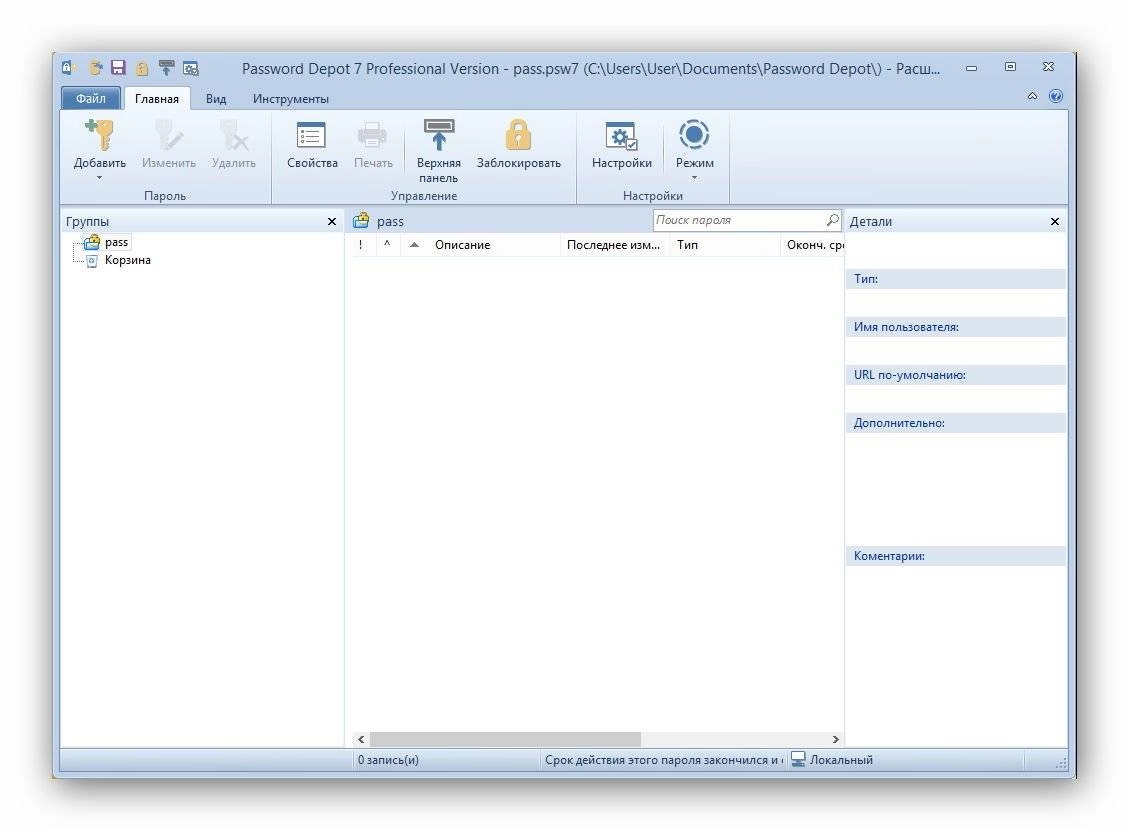Screen dimensions: 1129x831
Task: Open the Файл menu tab
Action: (91, 99)
